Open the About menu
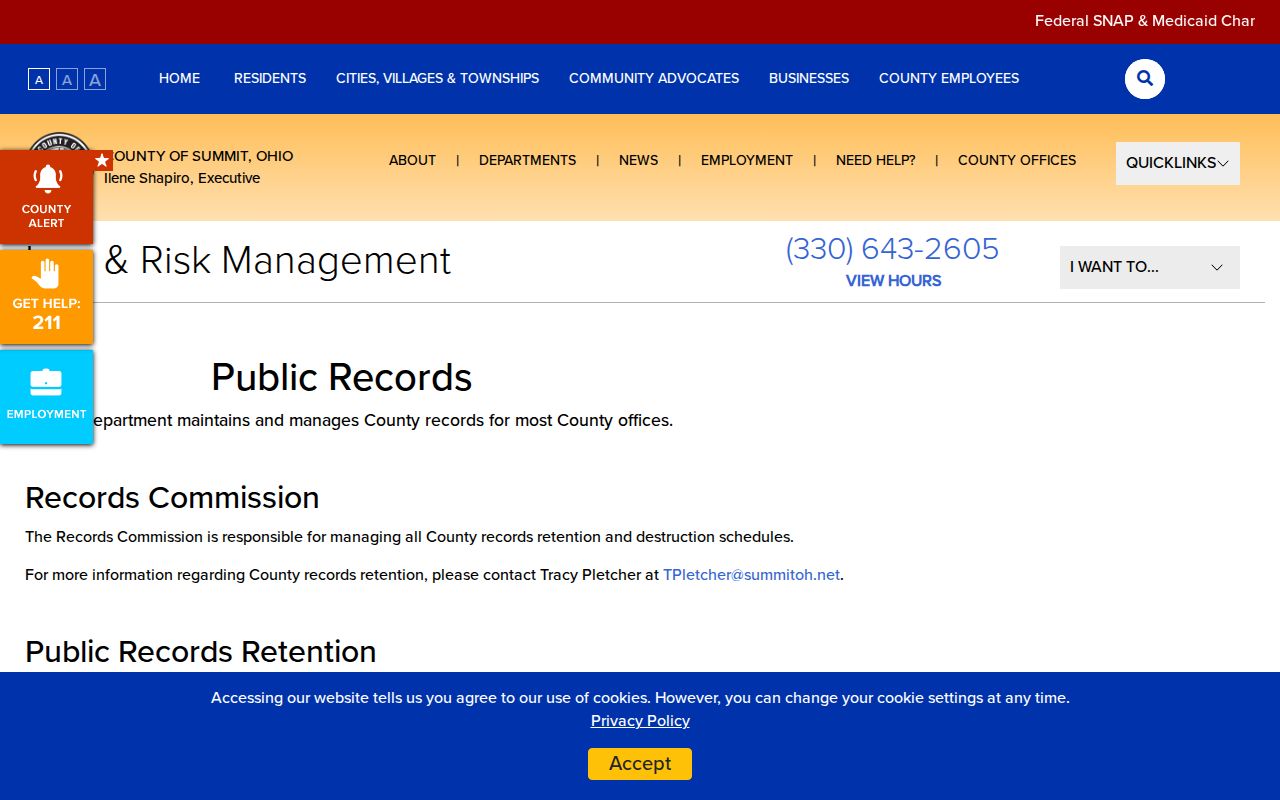Image resolution: width=1280 pixels, height=800 pixels. pyautogui.click(x=412, y=160)
